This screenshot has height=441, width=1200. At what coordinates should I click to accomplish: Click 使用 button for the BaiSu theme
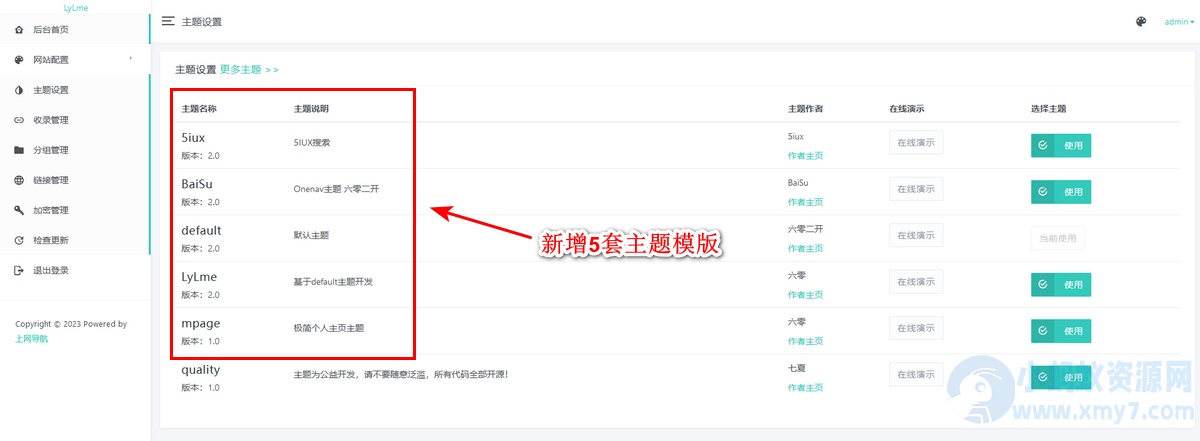tap(1061, 192)
